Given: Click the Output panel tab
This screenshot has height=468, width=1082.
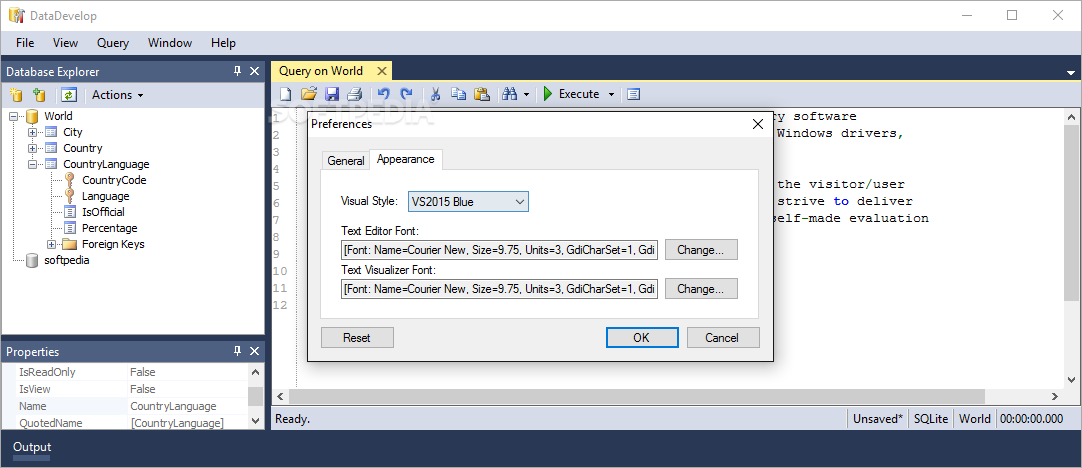Looking at the screenshot, I should pyautogui.click(x=32, y=447).
